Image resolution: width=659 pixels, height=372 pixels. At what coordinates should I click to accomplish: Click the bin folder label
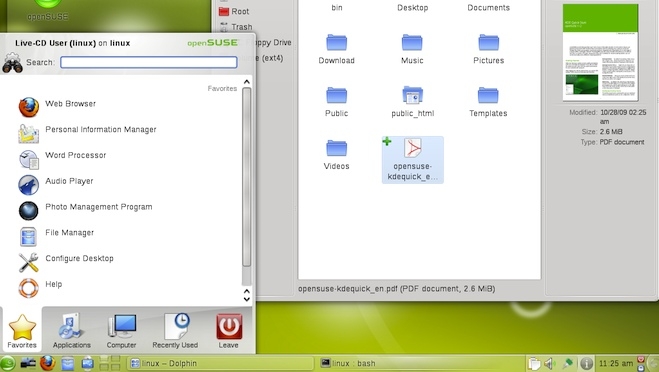(337, 8)
